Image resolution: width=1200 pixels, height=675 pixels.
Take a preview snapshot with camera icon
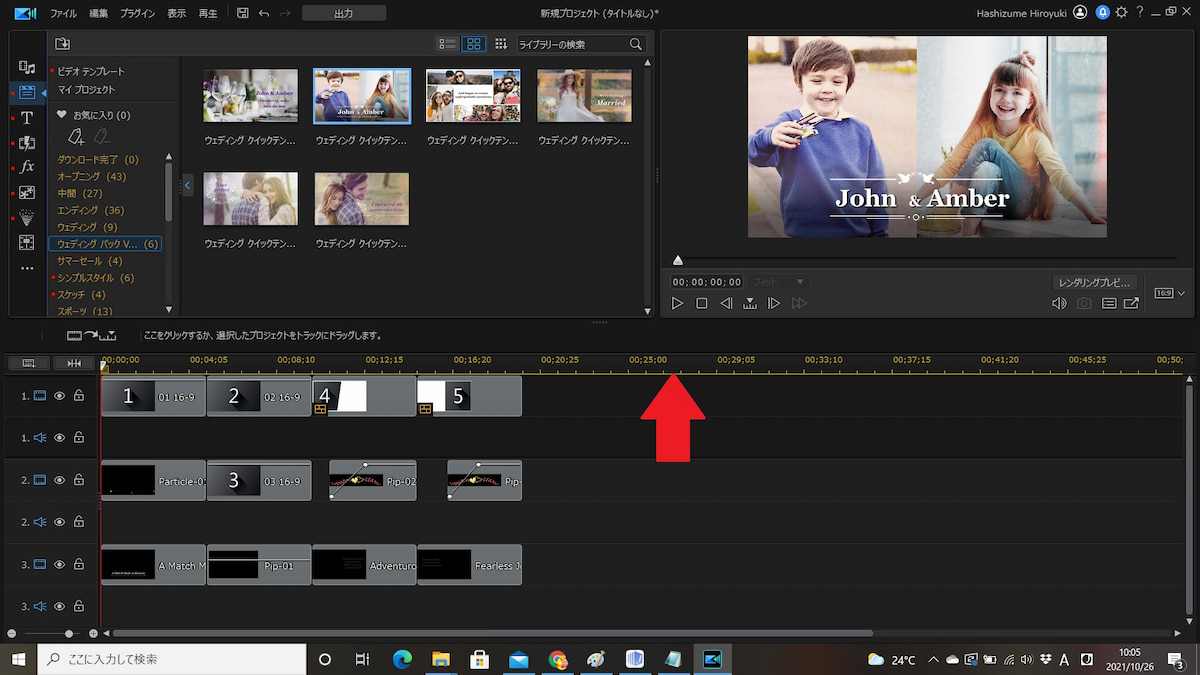1084,303
